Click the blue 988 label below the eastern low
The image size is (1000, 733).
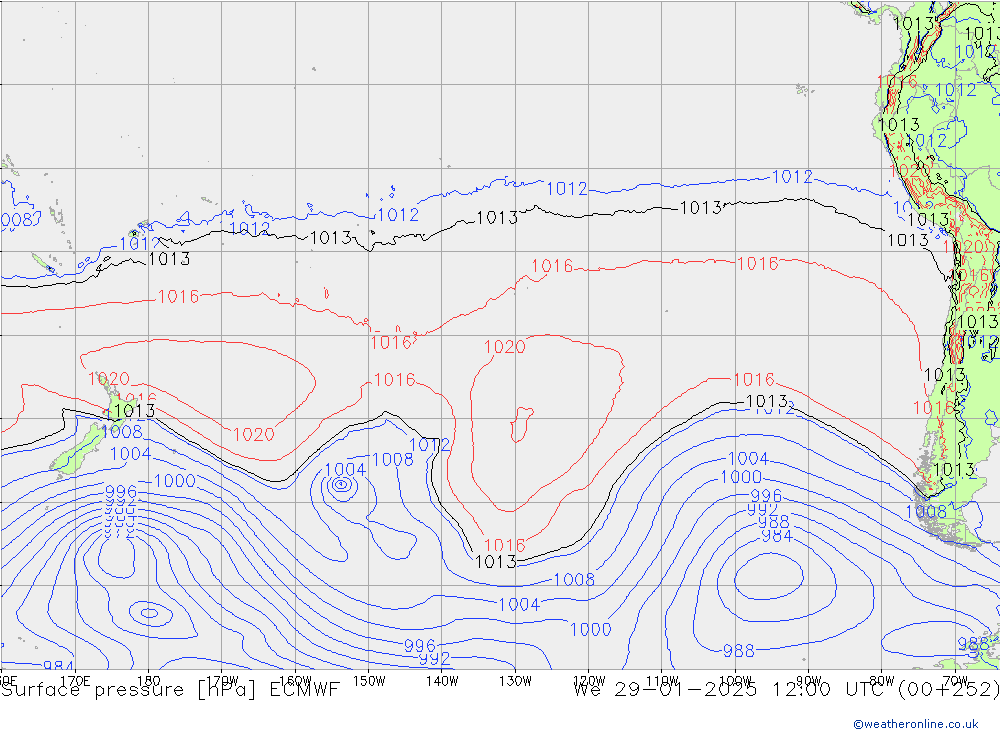click(x=738, y=651)
